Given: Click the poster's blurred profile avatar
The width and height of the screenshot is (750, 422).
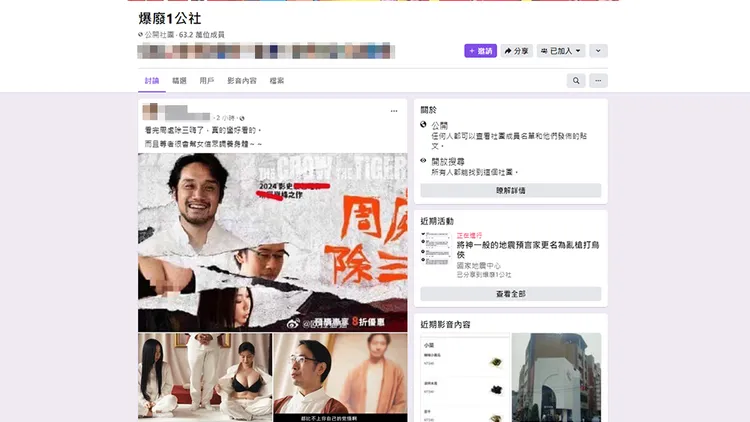Looking at the screenshot, I should click(x=150, y=111).
